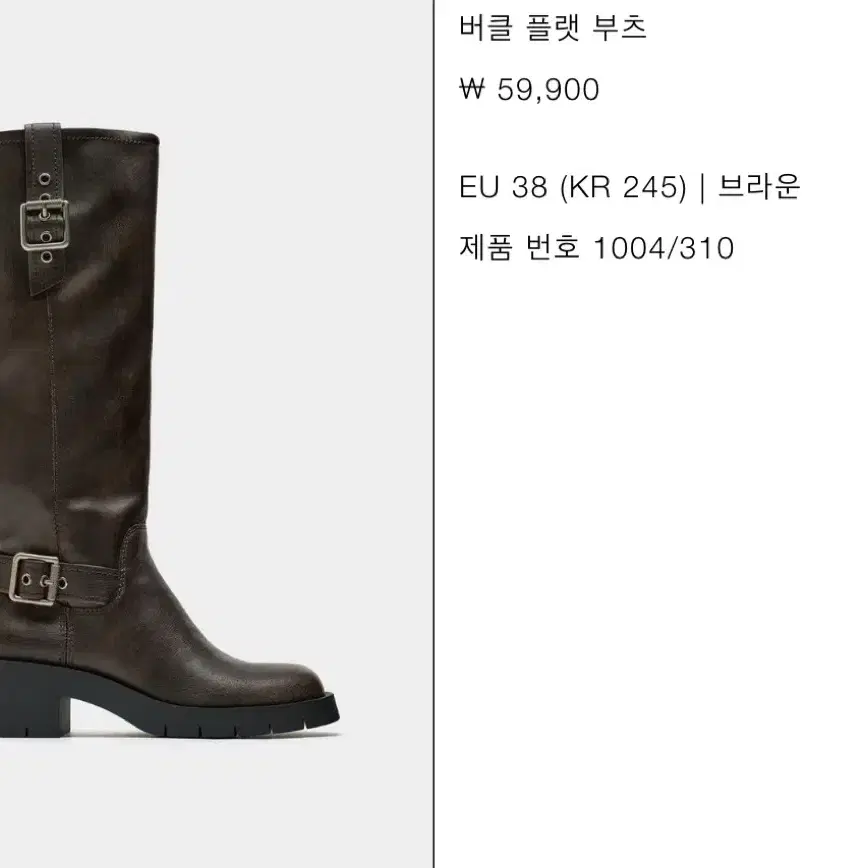
Task: Select the price ₩ 59,900
Action: tap(529, 89)
